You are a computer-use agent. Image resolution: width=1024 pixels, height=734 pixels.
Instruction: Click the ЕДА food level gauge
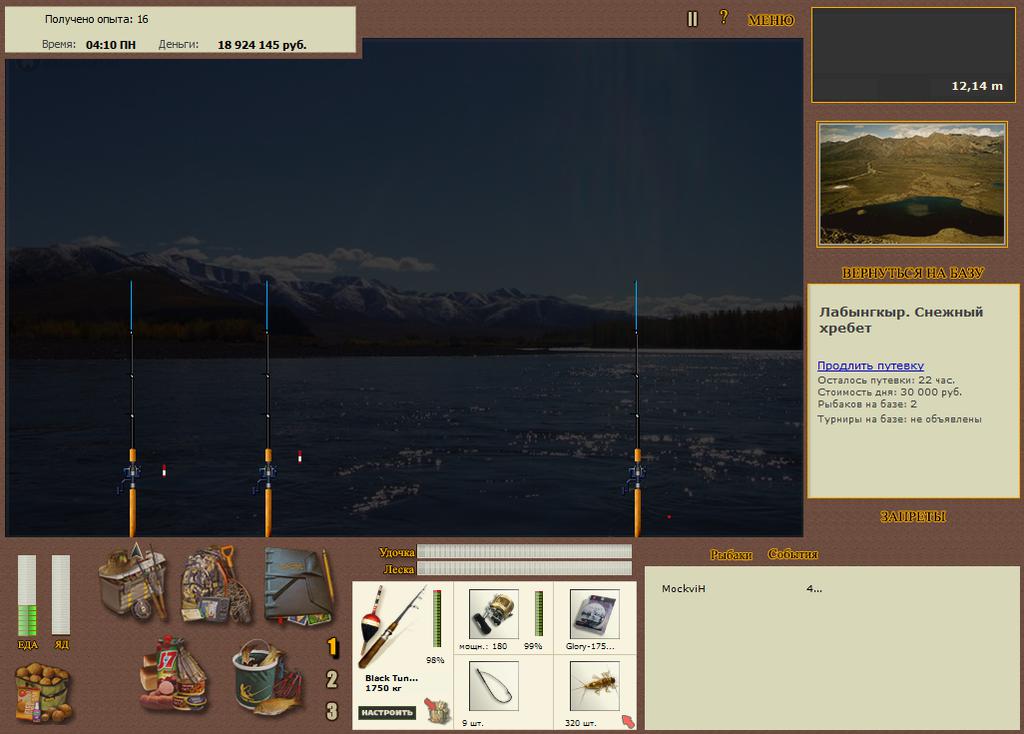tap(27, 595)
